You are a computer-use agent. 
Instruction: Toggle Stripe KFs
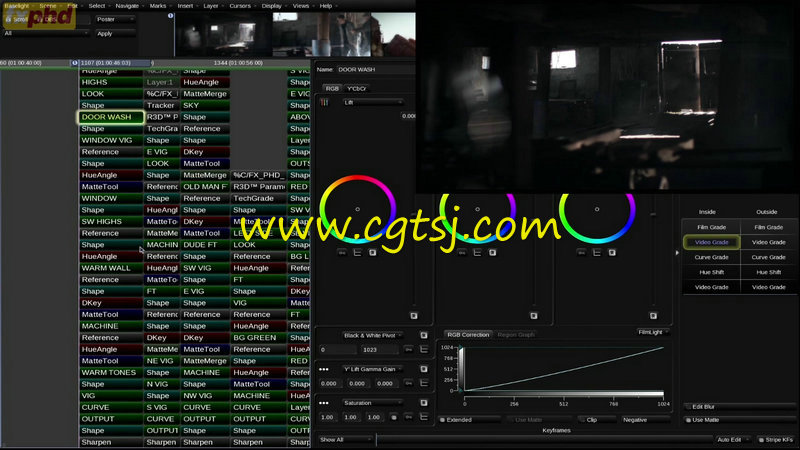(x=776, y=439)
